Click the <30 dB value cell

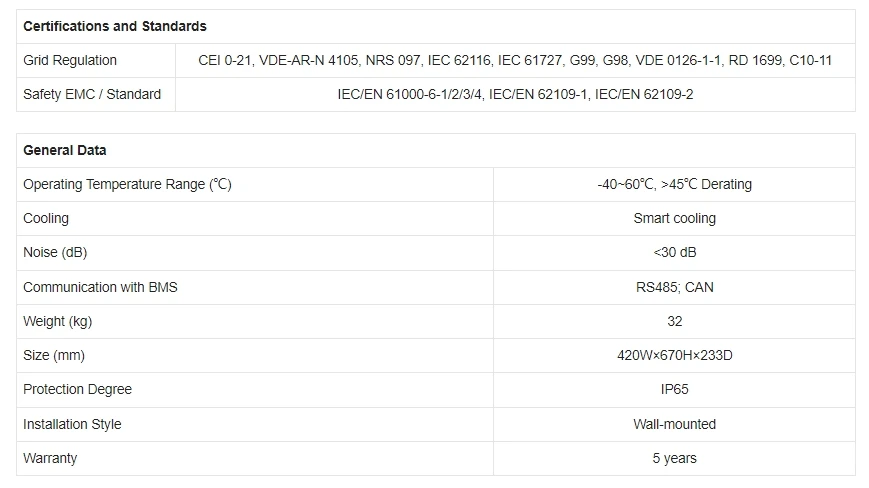pos(674,252)
